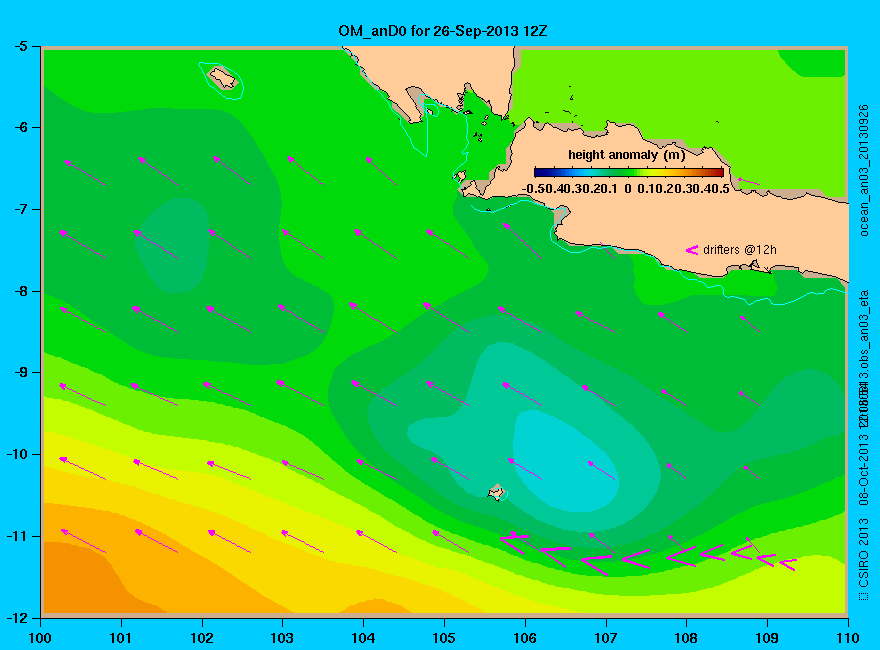
Task: Click the x-axis label 104
Action: (363, 638)
